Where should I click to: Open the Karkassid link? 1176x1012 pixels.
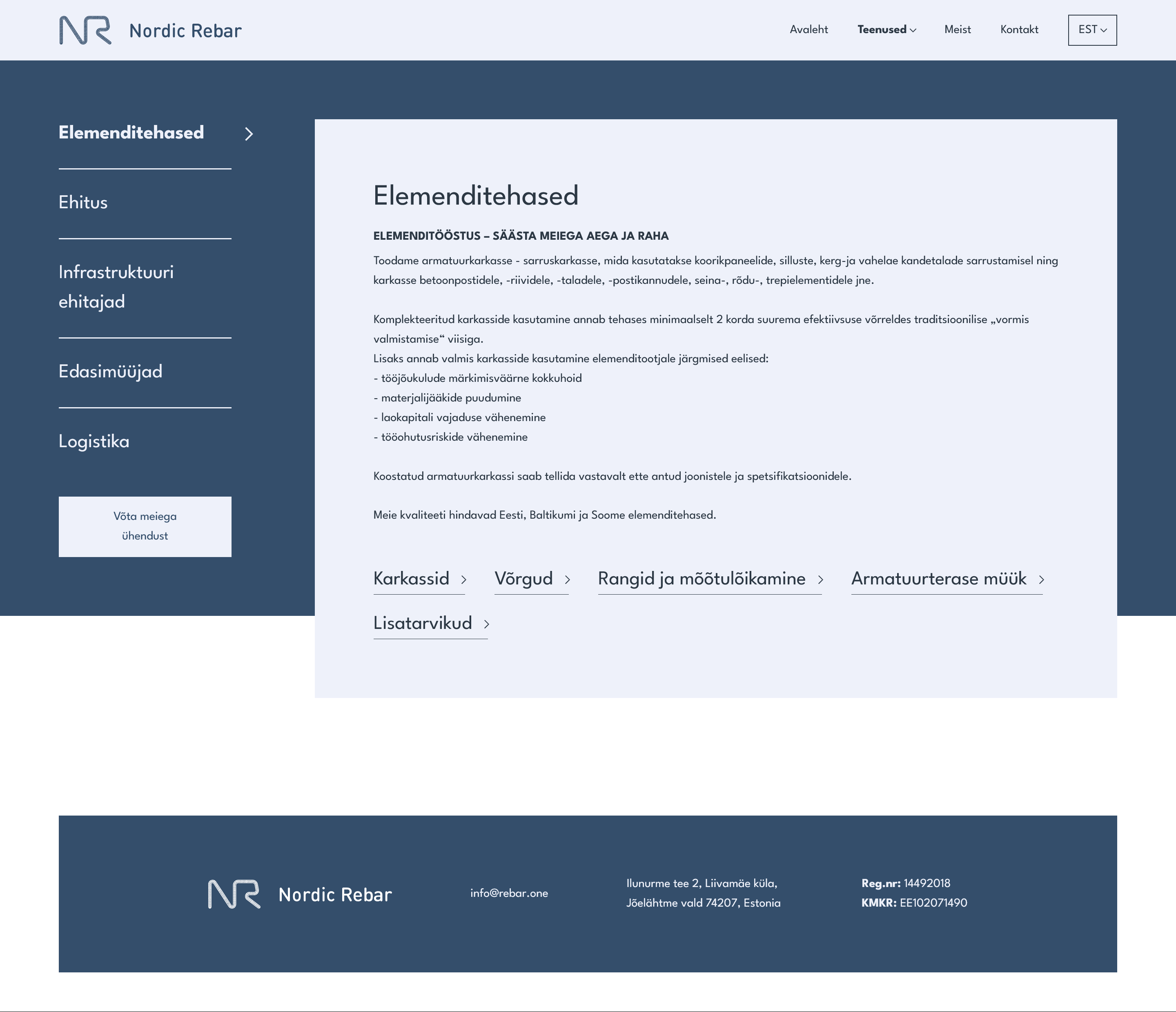tap(412, 578)
